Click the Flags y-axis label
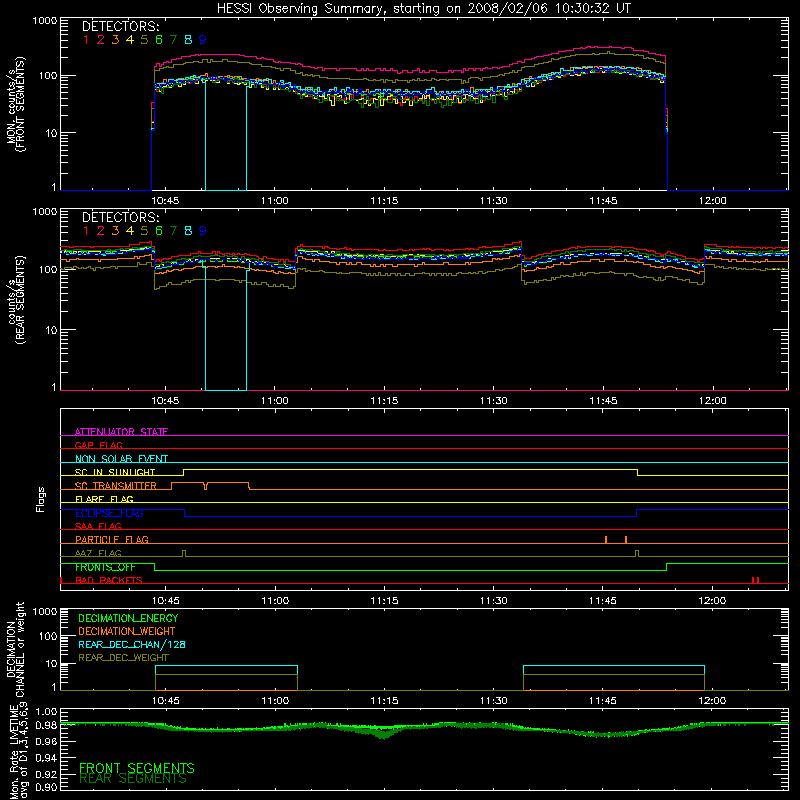800x800 pixels. (x=41, y=499)
